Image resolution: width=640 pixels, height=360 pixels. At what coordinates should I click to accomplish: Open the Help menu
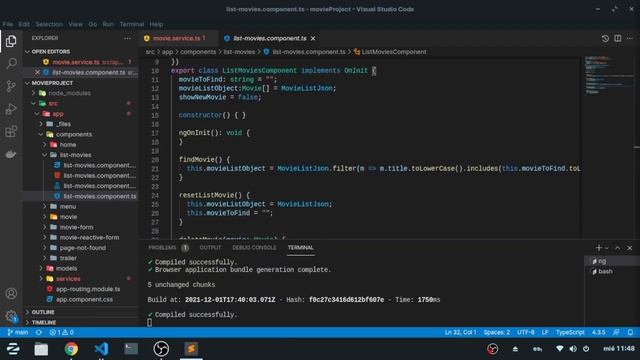coord(156,24)
